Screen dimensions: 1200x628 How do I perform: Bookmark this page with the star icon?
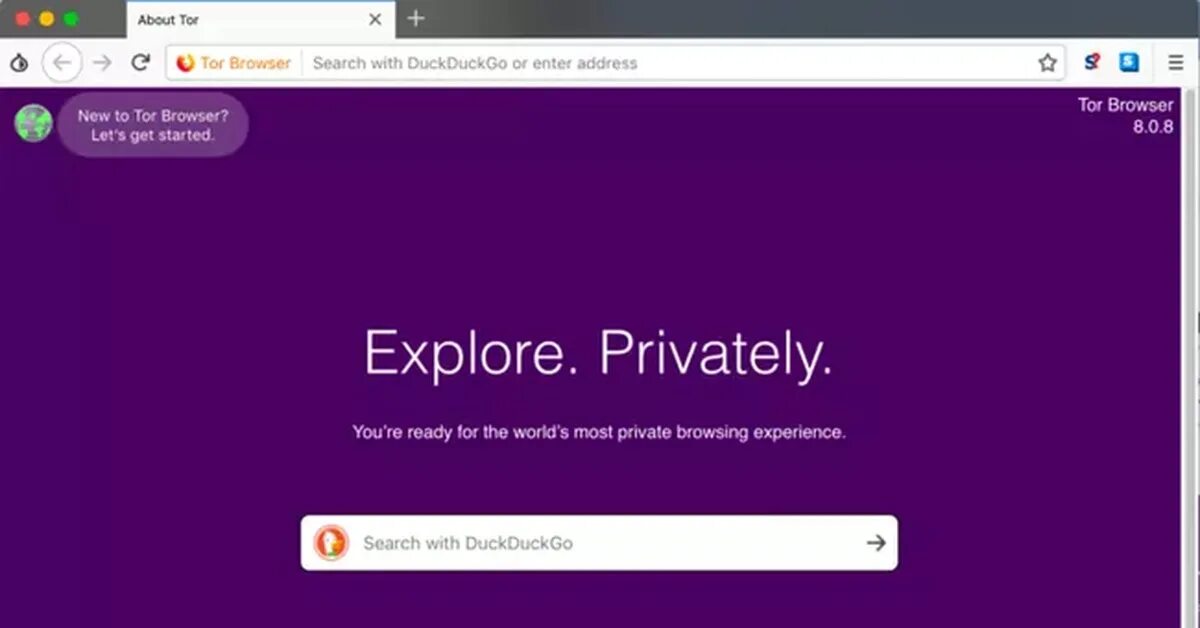click(x=1047, y=63)
